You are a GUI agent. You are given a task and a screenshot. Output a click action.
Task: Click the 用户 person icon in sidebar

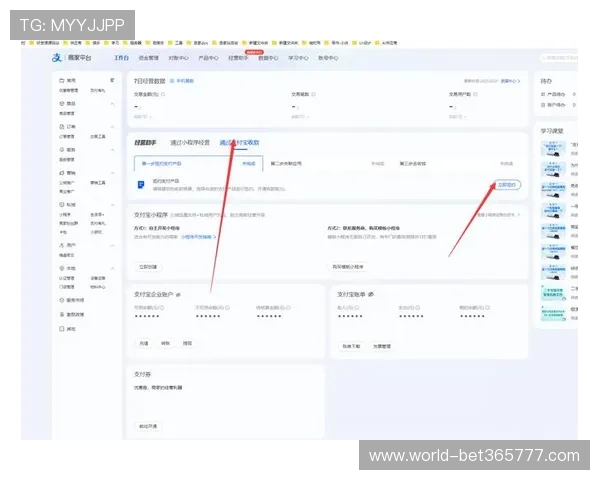[62, 245]
